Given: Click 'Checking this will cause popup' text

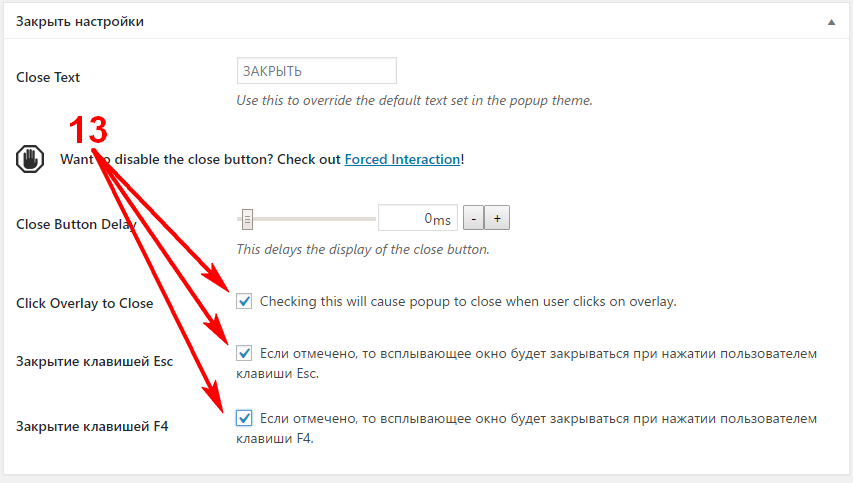Looking at the screenshot, I should (468, 301).
